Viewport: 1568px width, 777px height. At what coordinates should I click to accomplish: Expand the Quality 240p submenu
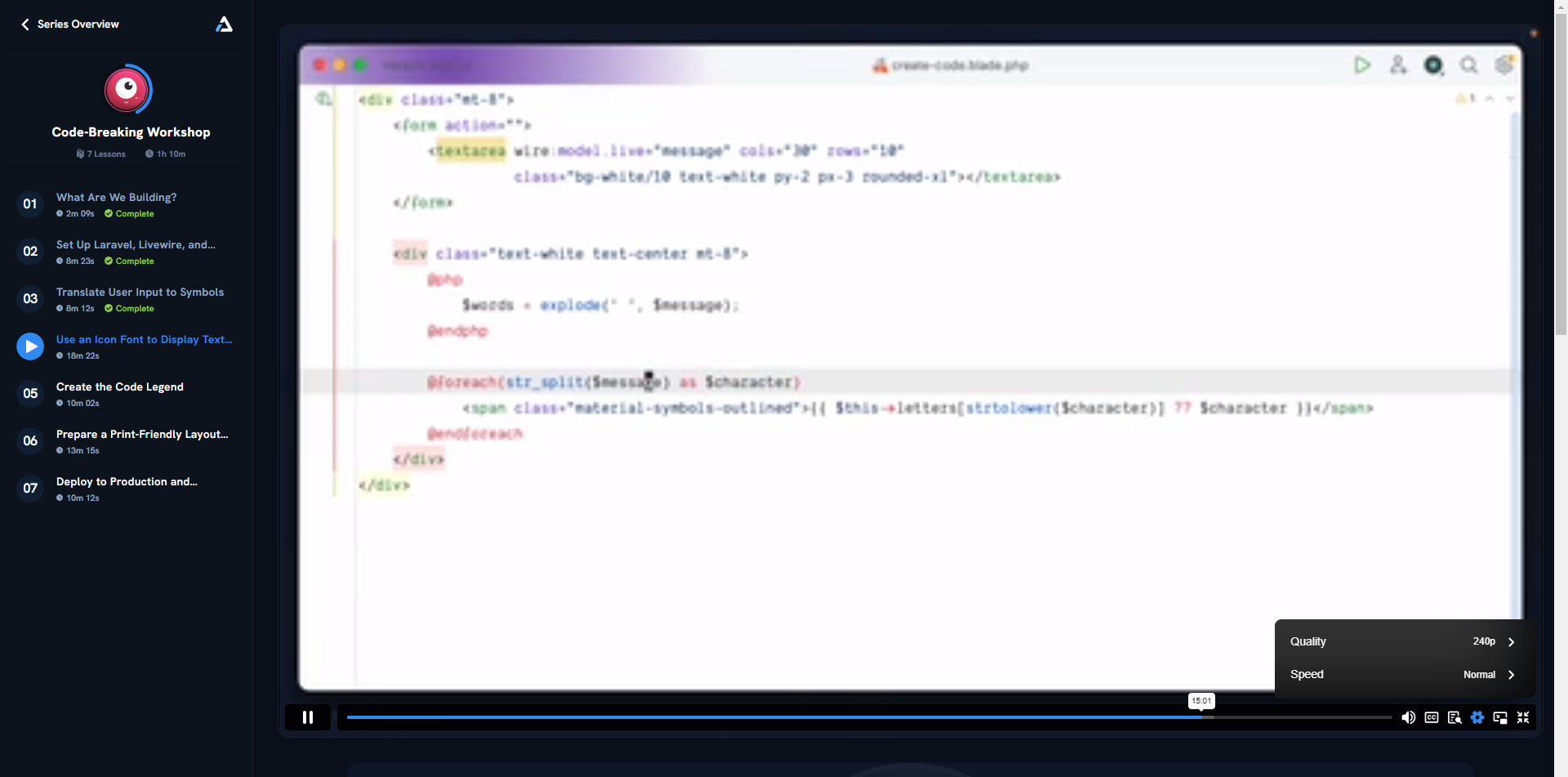(x=1405, y=641)
